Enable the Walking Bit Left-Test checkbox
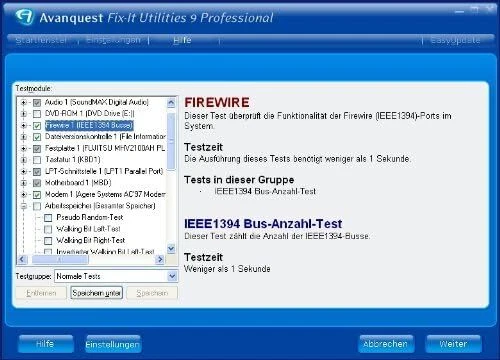Viewport: 500px width, 360px height. [48, 229]
